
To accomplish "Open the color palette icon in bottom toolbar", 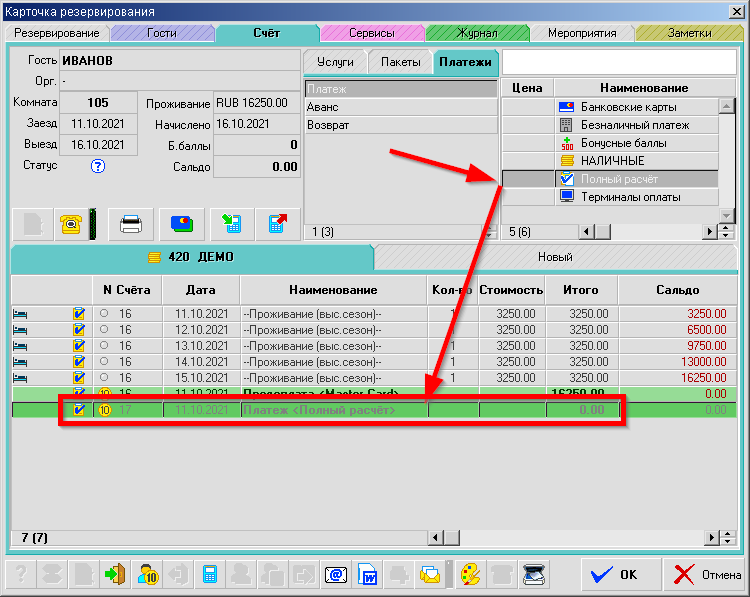I will click(468, 575).
